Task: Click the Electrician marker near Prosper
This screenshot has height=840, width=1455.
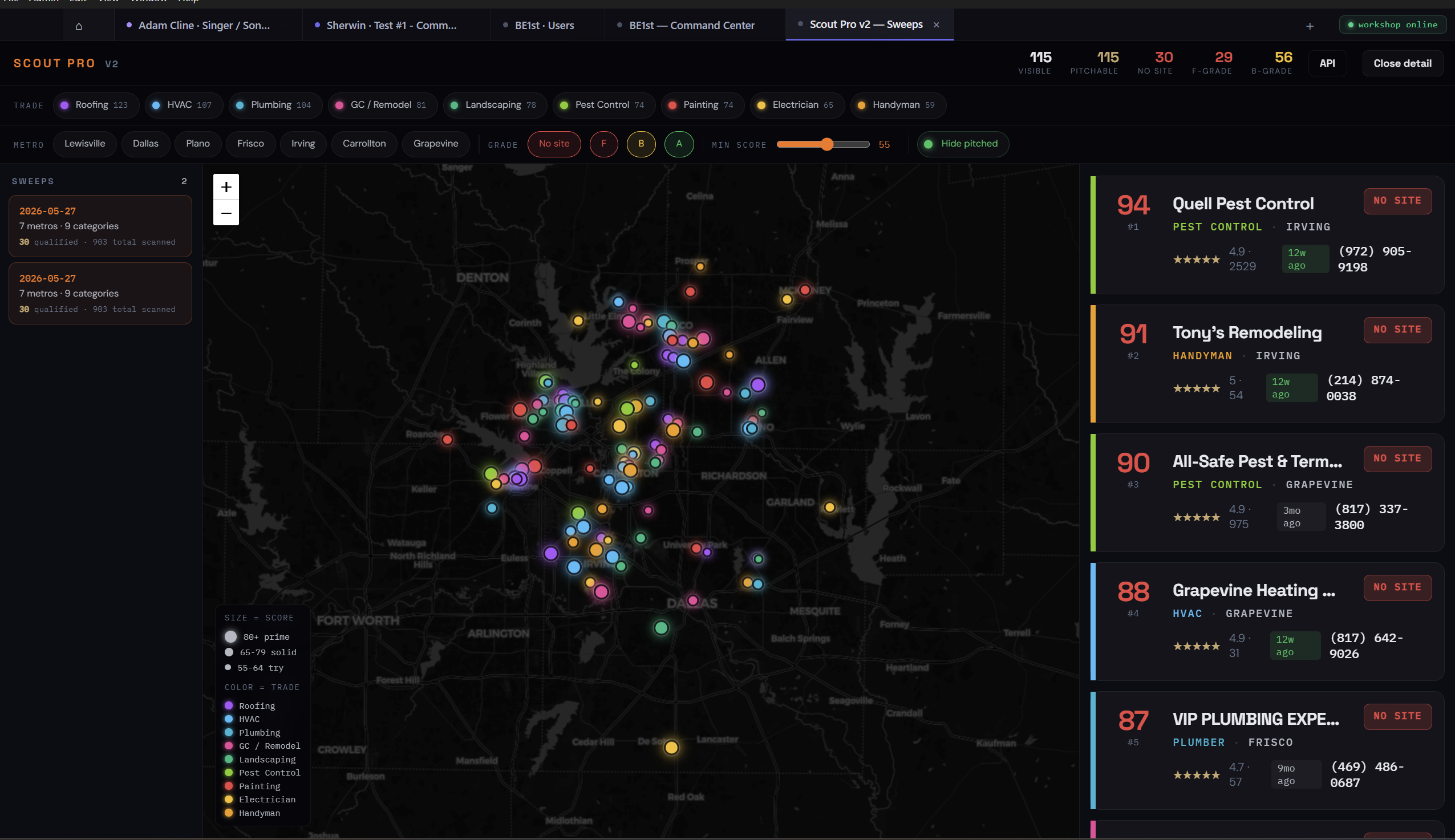Action: (x=700, y=266)
